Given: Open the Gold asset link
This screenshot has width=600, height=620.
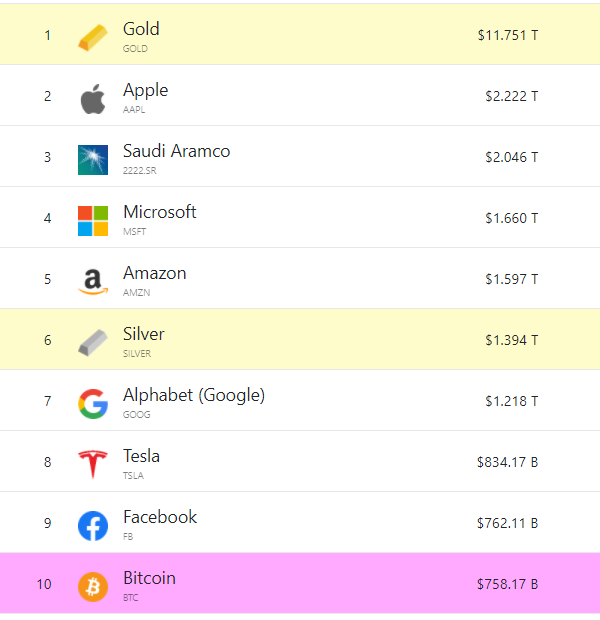Looking at the screenshot, I should click(x=141, y=29).
